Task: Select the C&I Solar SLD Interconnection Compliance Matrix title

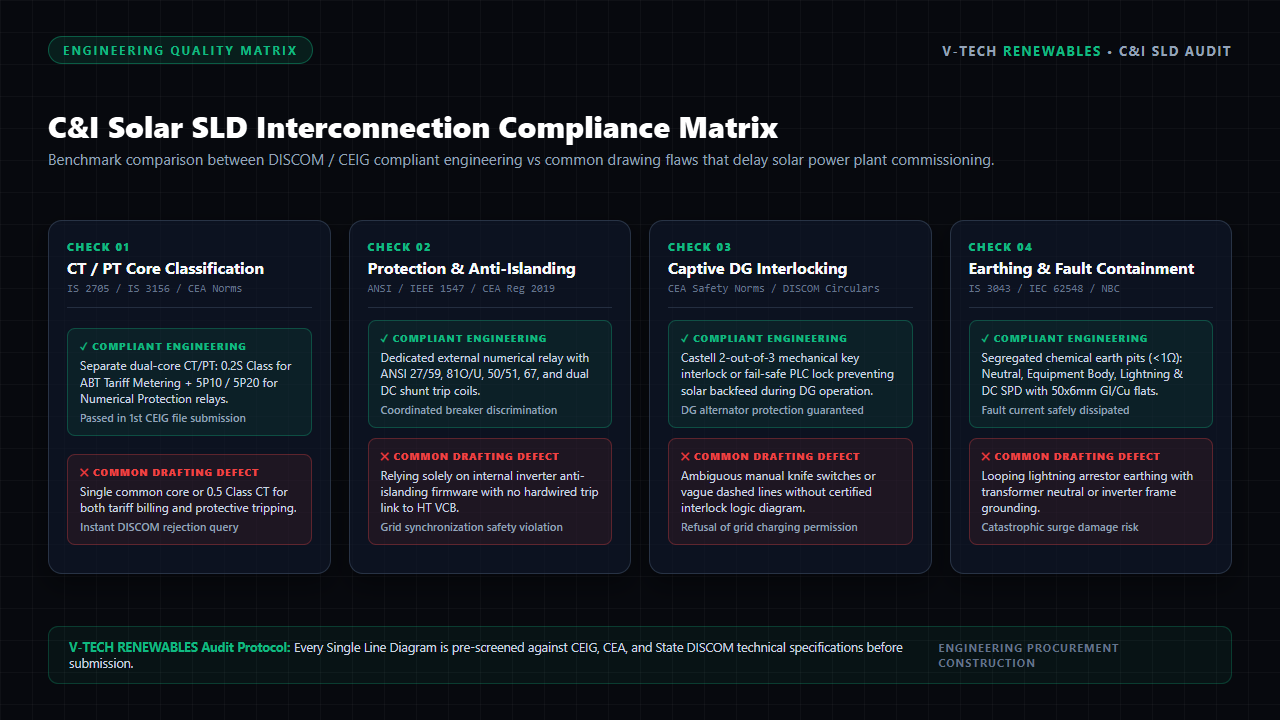Action: click(413, 128)
